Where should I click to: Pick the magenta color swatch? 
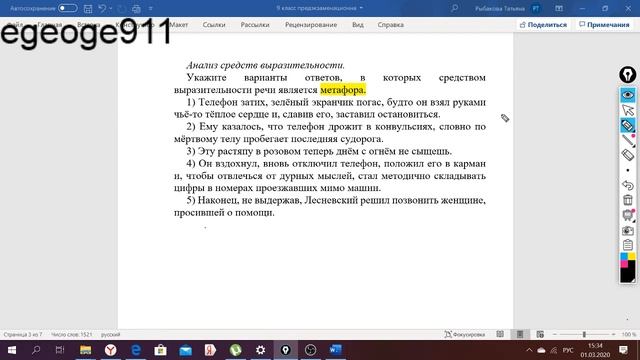624,264
